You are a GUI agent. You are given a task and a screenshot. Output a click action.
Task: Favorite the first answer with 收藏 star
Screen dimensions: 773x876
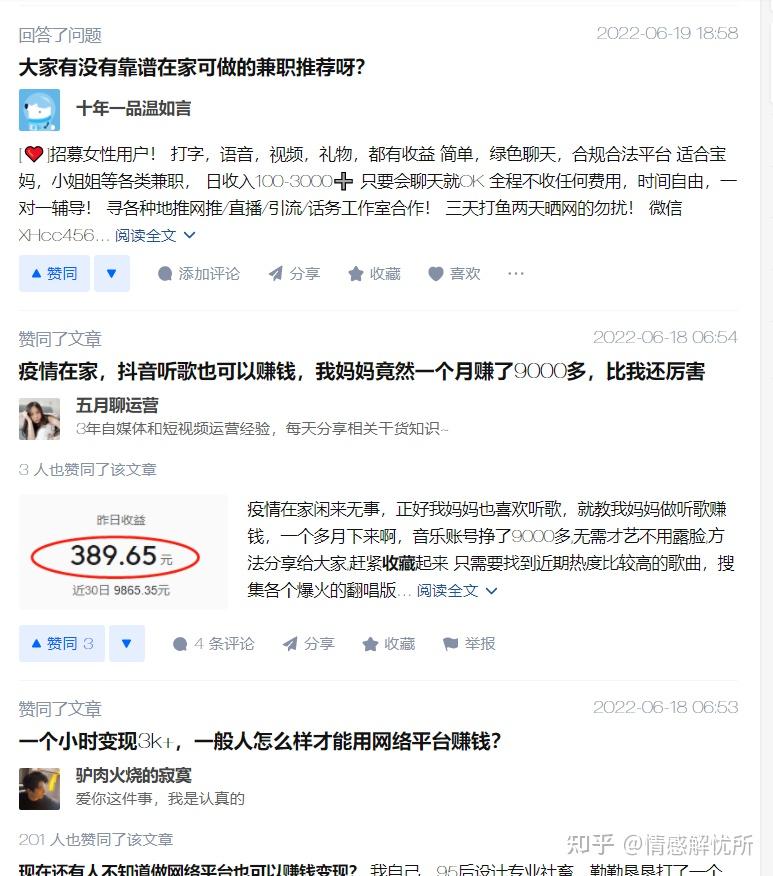click(x=374, y=274)
